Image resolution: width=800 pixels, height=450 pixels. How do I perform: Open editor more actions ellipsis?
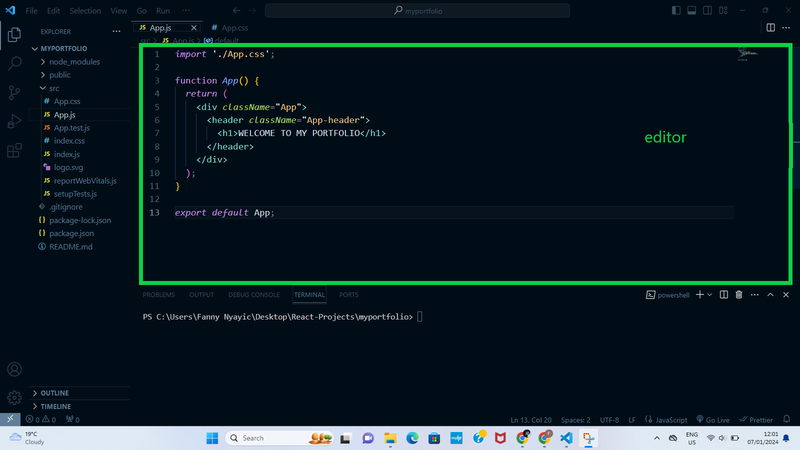(x=786, y=28)
